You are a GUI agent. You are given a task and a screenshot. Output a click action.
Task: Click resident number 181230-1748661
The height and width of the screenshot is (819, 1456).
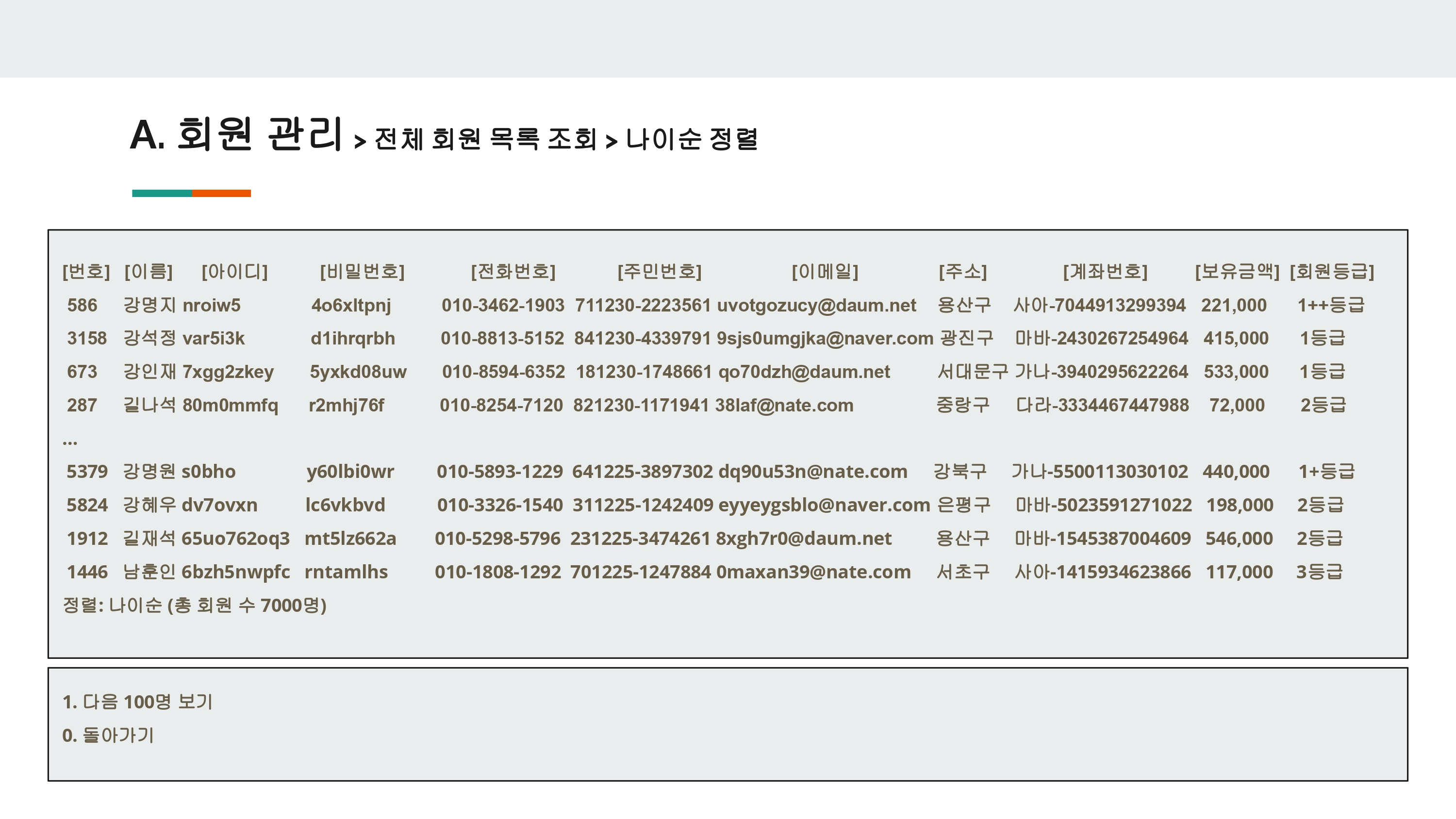point(643,371)
